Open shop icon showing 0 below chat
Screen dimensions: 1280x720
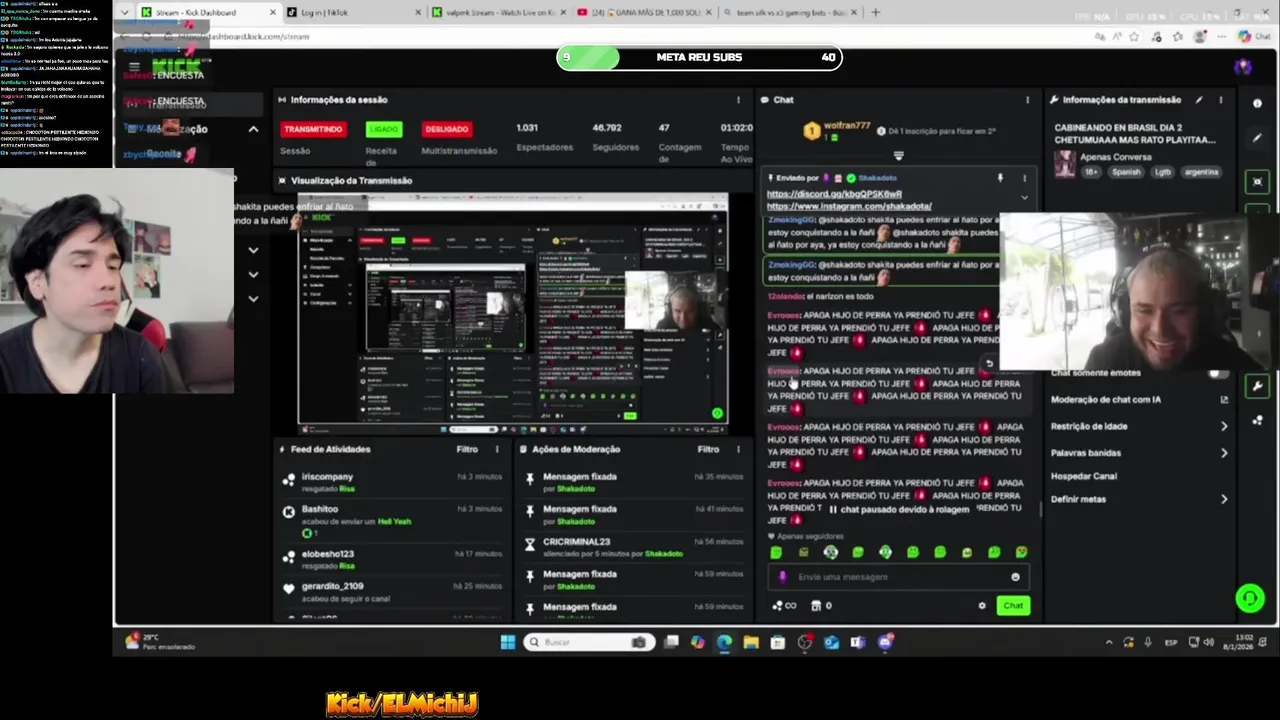[x=821, y=606]
